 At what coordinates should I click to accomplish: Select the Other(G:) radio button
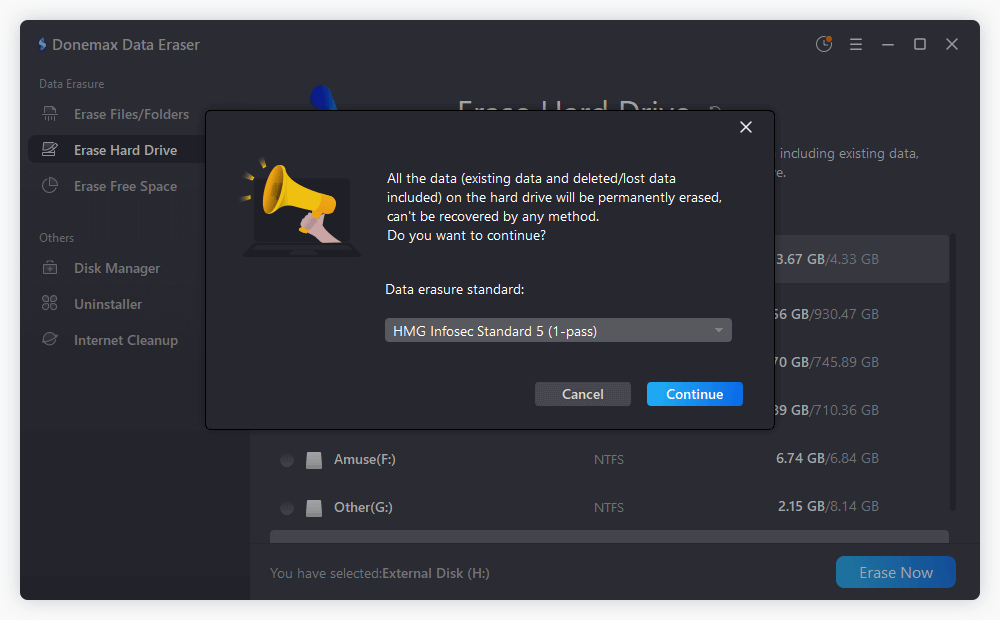(x=287, y=508)
